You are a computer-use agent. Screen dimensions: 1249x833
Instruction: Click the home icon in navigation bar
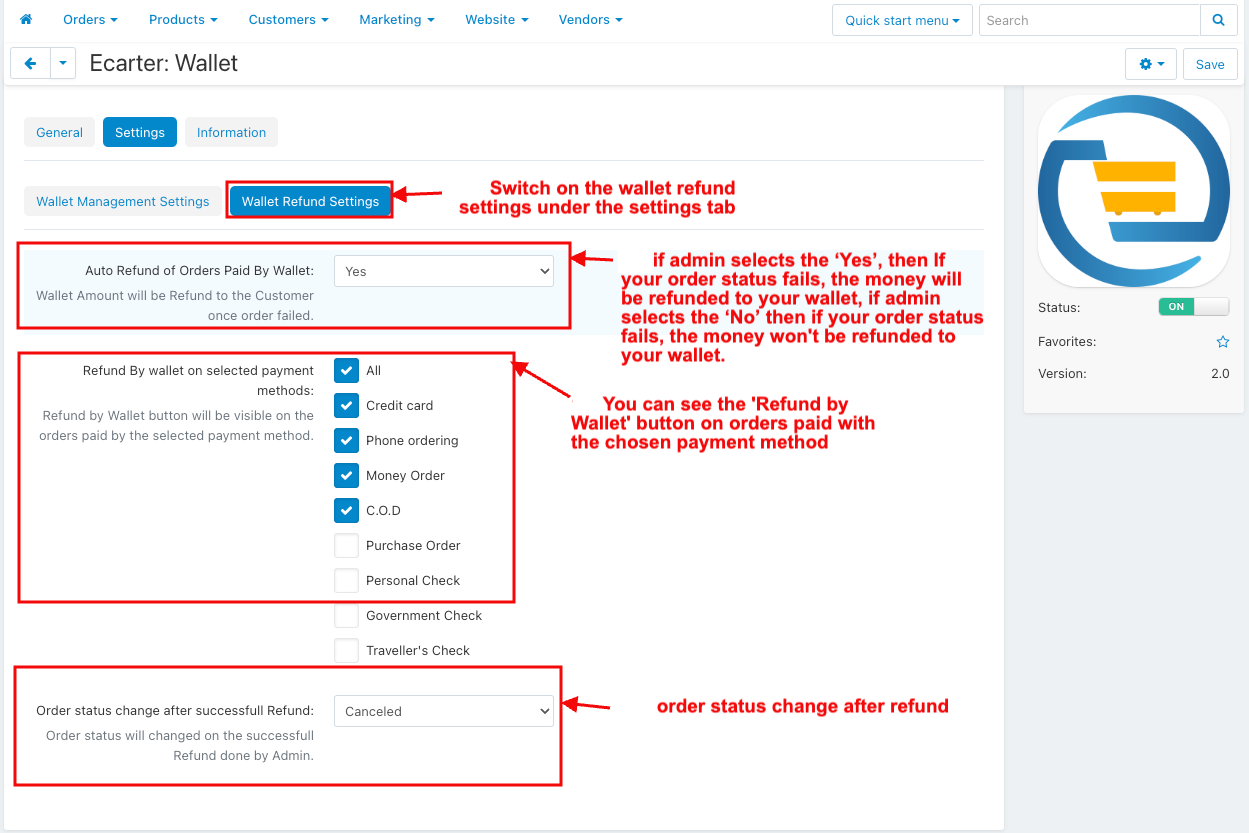pos(26,20)
